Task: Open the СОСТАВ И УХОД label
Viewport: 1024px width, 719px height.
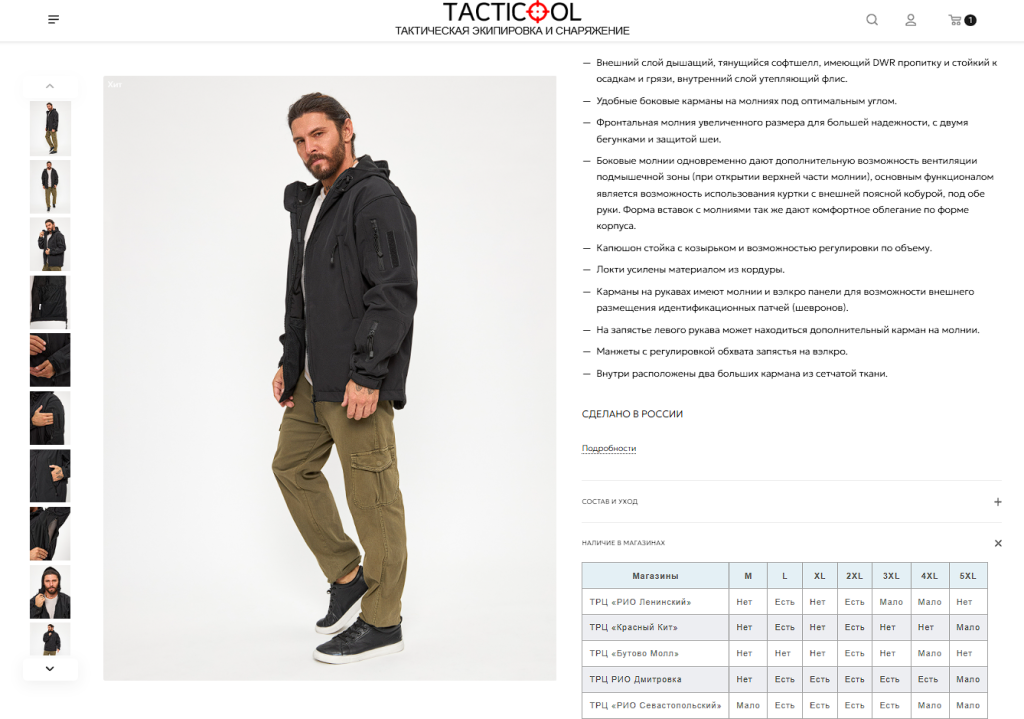Action: point(609,502)
